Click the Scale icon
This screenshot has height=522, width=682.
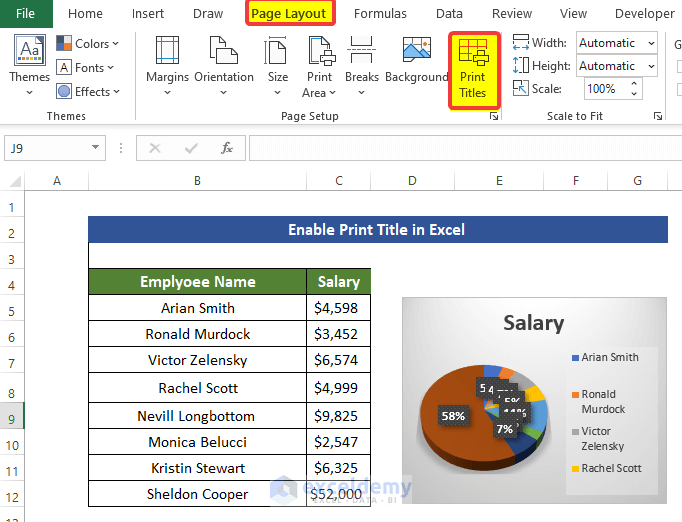pos(521,88)
